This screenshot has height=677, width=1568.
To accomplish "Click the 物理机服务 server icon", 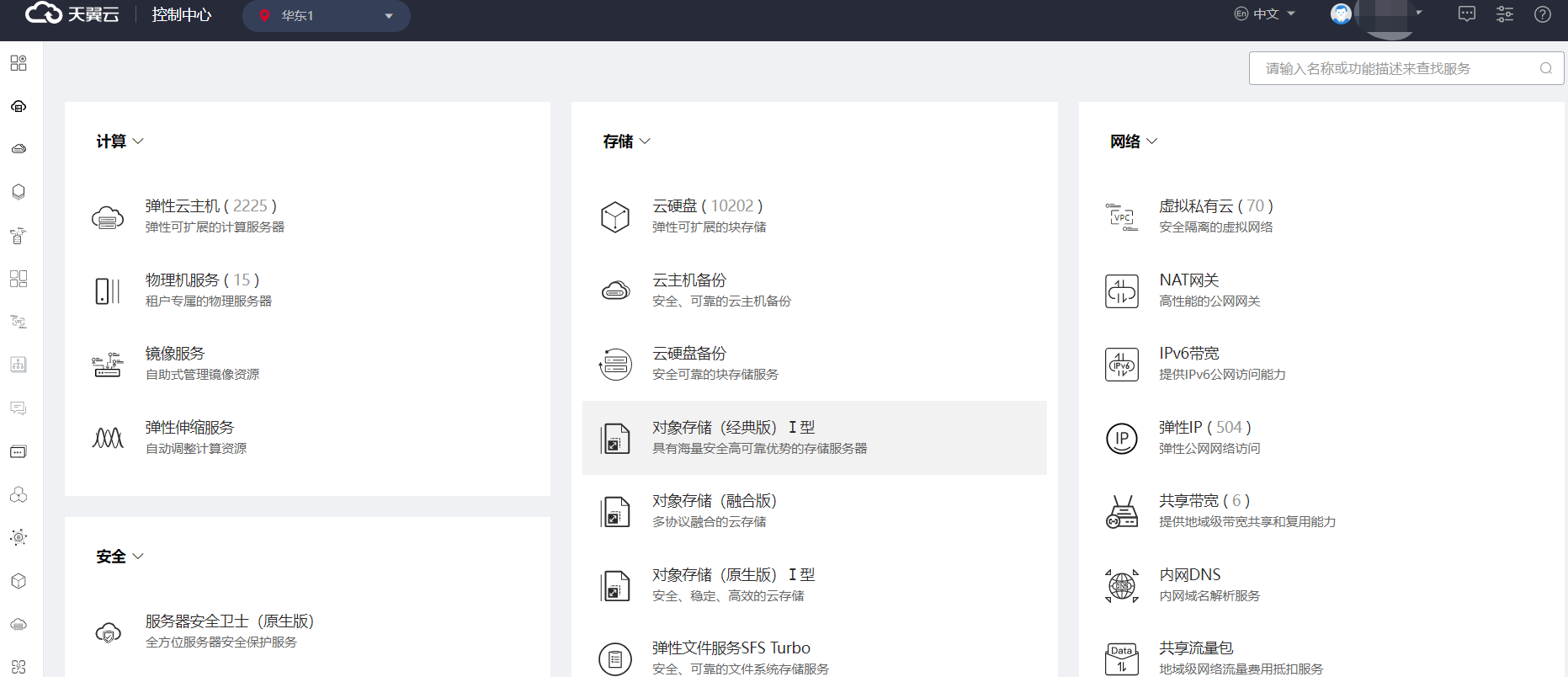I will (108, 291).
